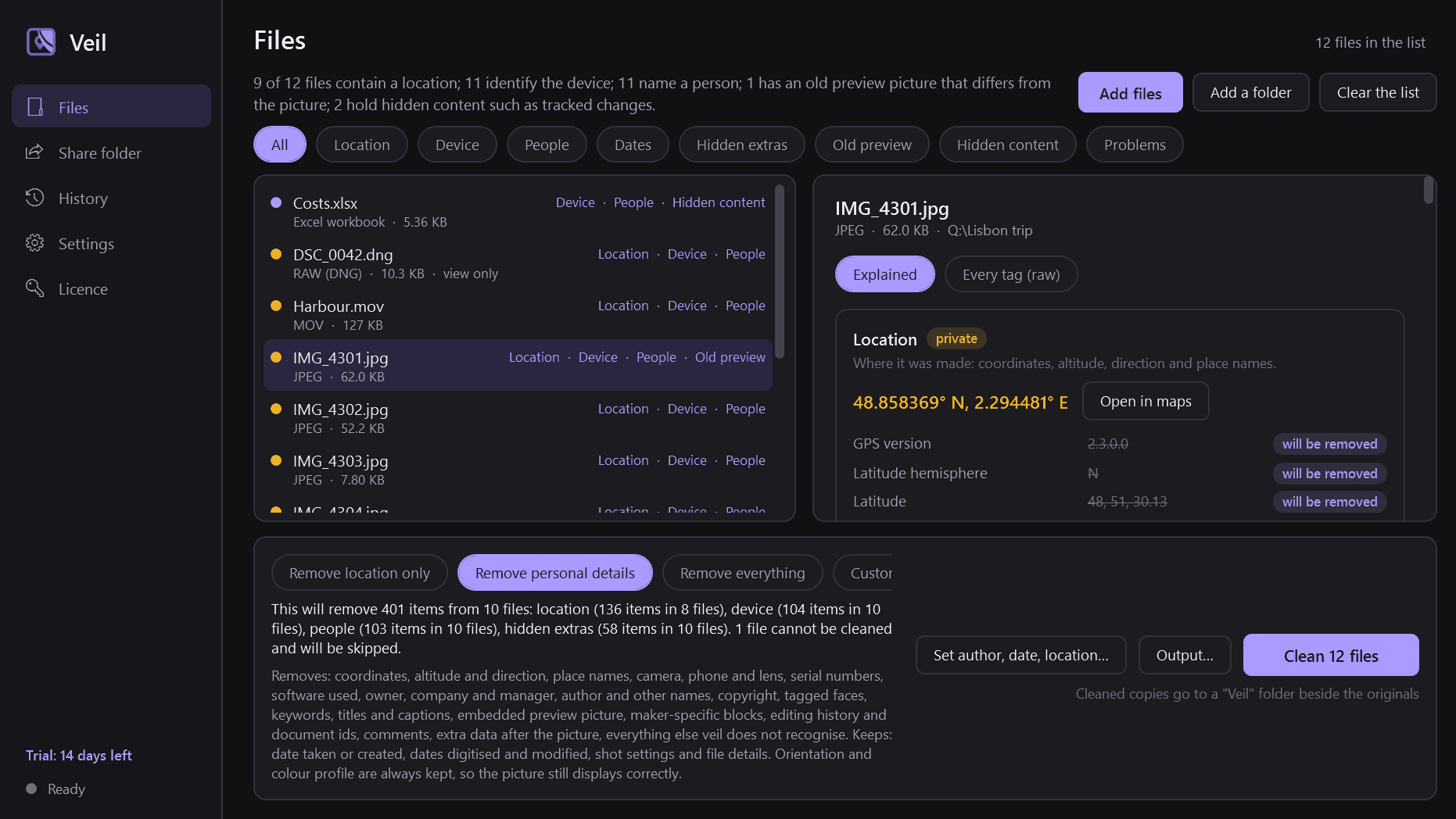Screen dimensions: 1456x819
Task: Click Old preview tag on IMG_4301.jpg
Action: point(730,357)
